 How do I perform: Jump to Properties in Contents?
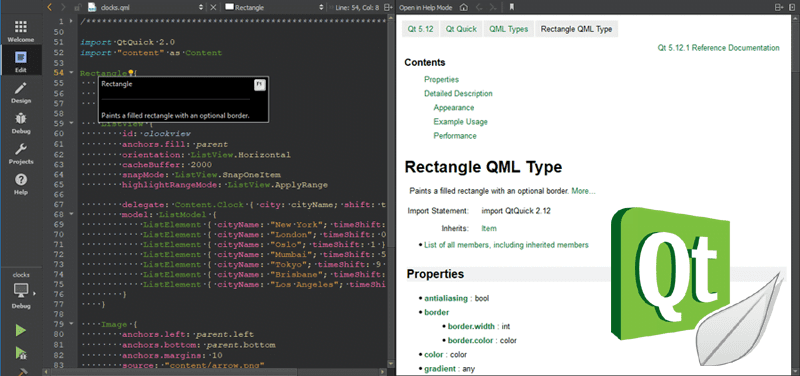click(441, 80)
